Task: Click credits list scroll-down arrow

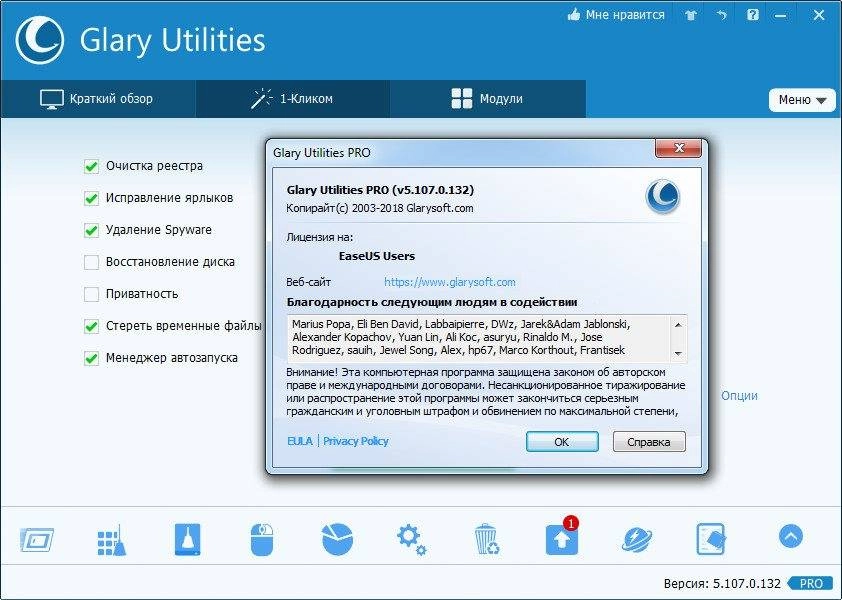Action: (678, 353)
